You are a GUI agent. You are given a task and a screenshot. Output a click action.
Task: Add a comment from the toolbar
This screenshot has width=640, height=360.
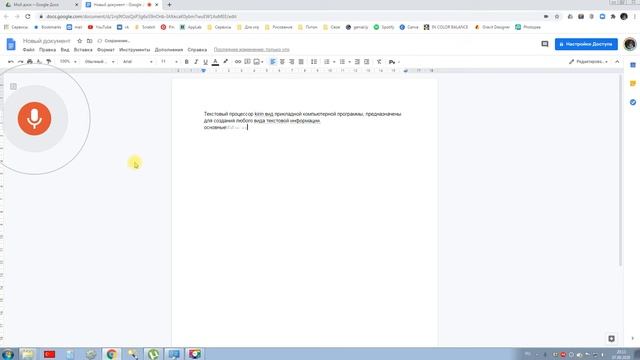(x=247, y=62)
